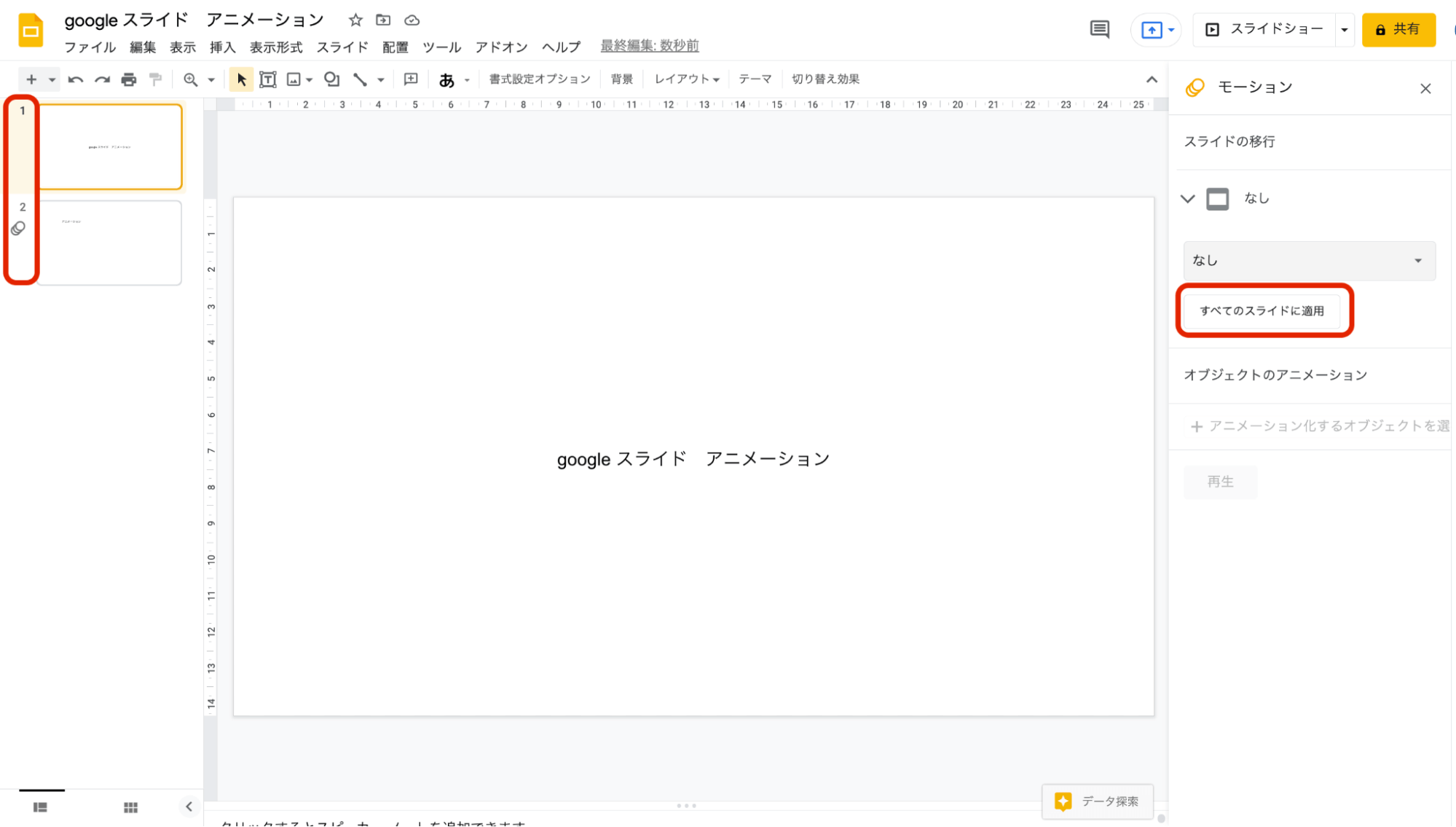Screen dimensions: 1456x827
Task: Click the 再生 play button
Action: (1220, 482)
